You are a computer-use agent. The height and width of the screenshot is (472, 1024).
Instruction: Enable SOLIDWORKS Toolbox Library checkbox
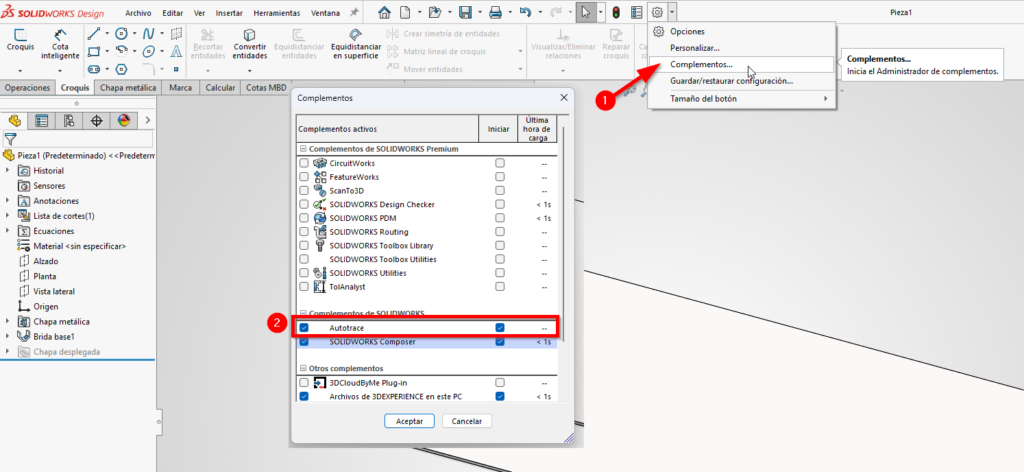click(x=304, y=245)
